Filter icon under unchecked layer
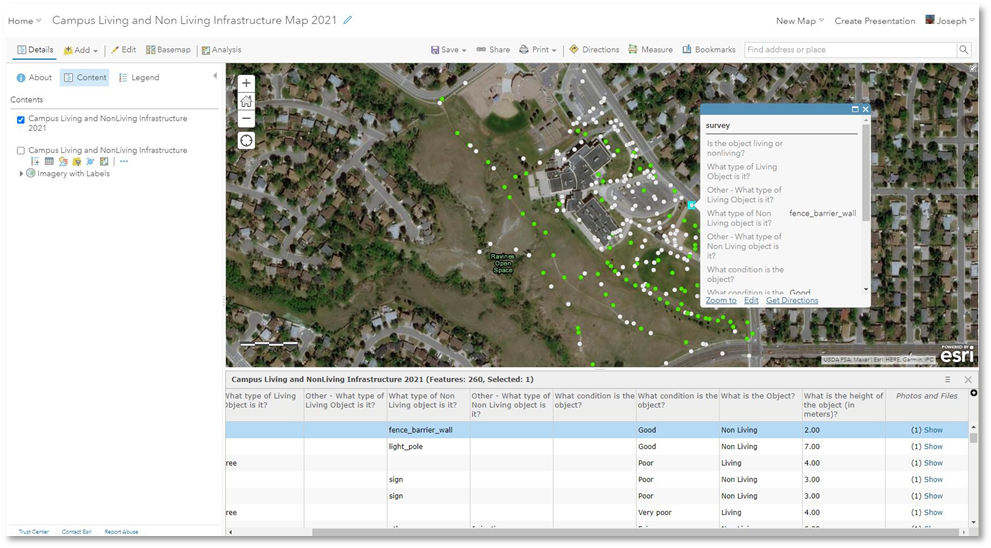 (76, 162)
